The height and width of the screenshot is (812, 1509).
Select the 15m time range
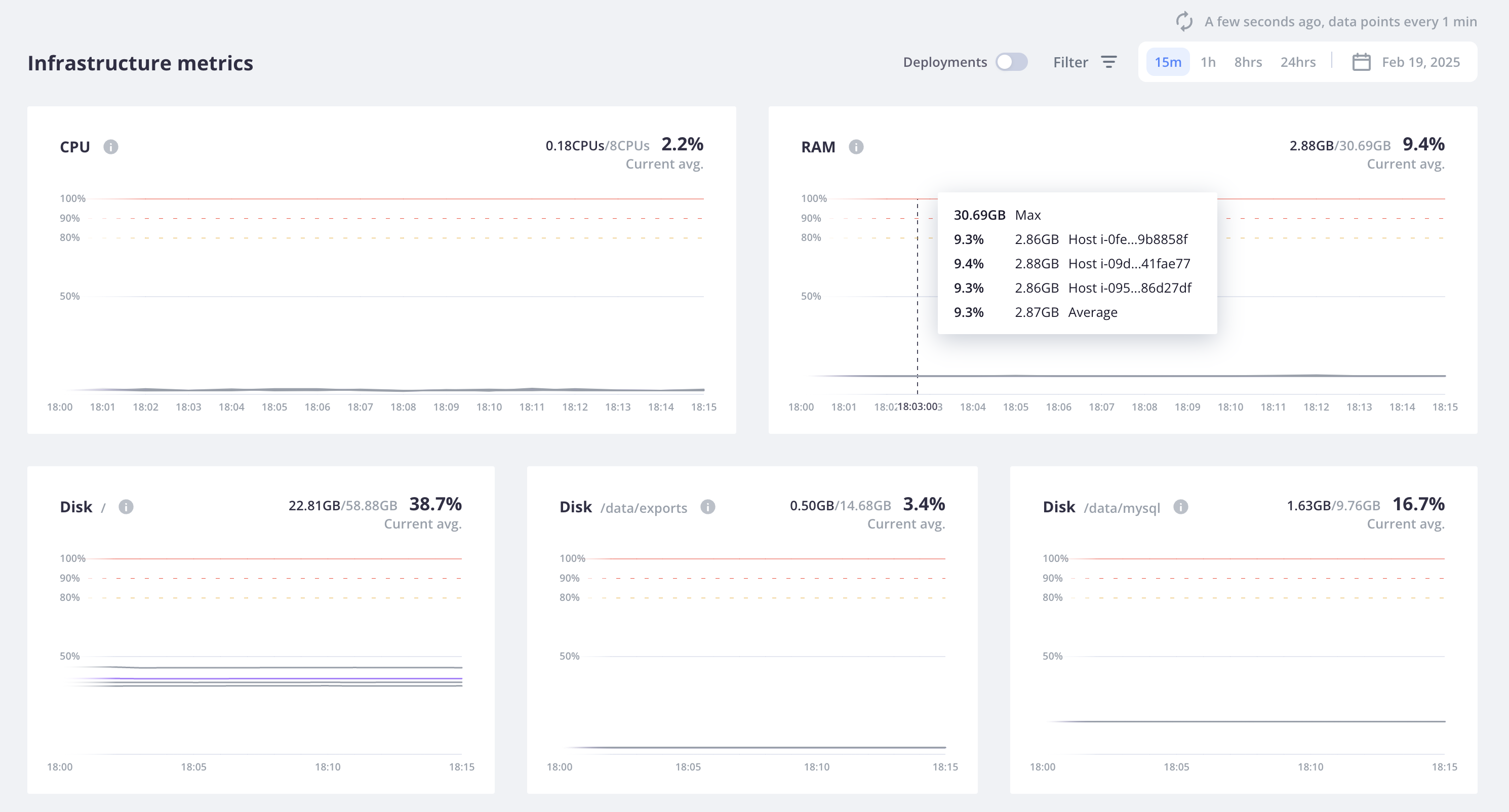[x=1168, y=62]
